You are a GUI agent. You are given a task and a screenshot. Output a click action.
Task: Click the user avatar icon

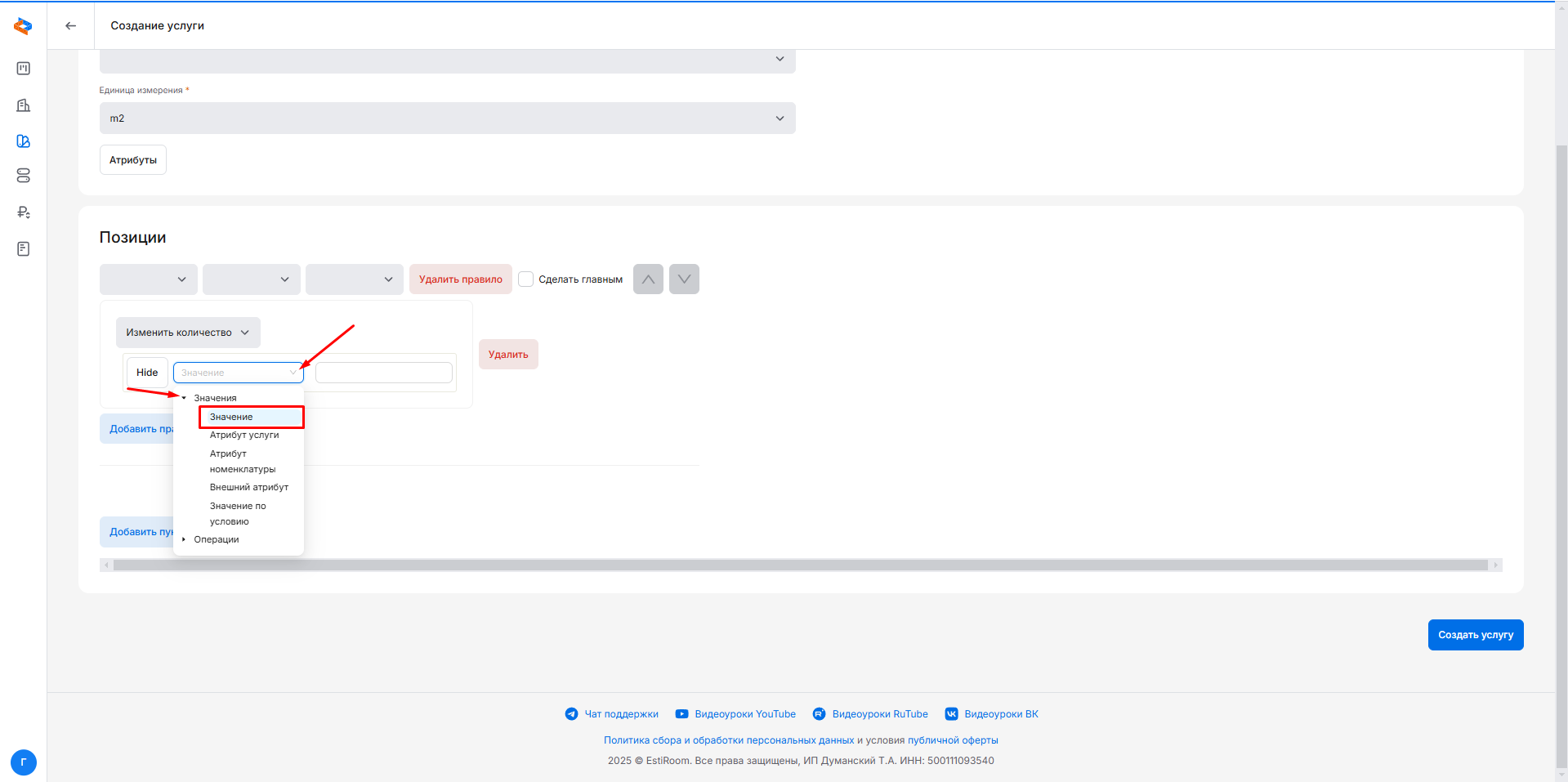tap(23, 762)
